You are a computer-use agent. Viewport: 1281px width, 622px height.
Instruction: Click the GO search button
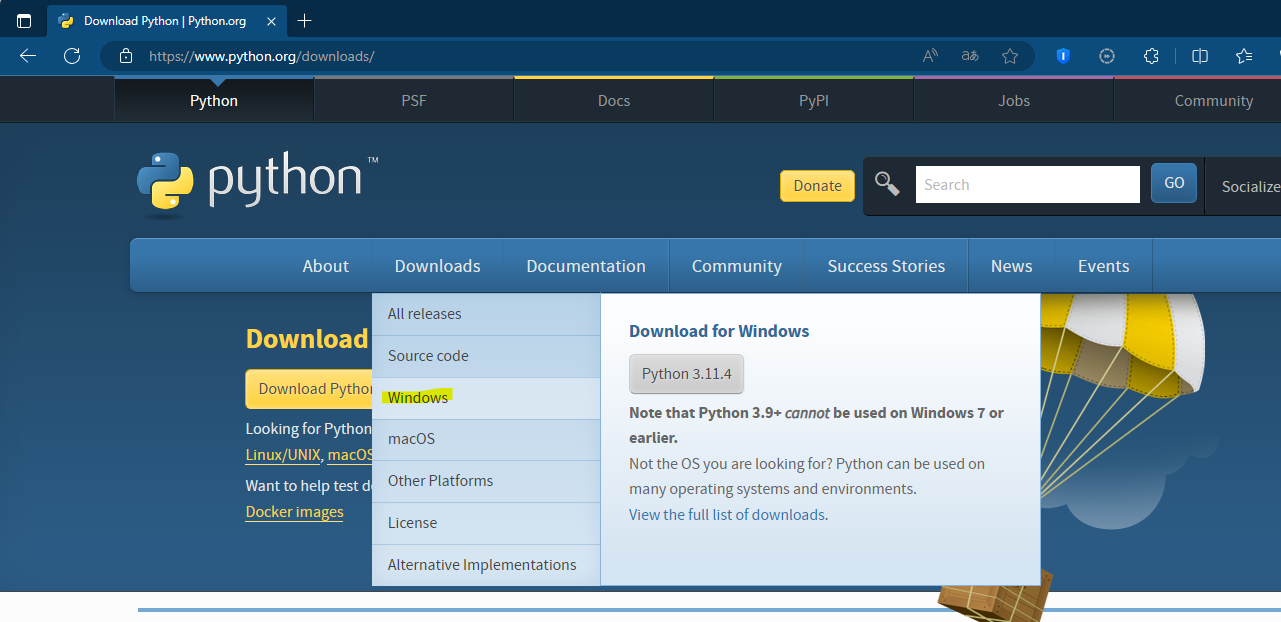(x=1174, y=183)
